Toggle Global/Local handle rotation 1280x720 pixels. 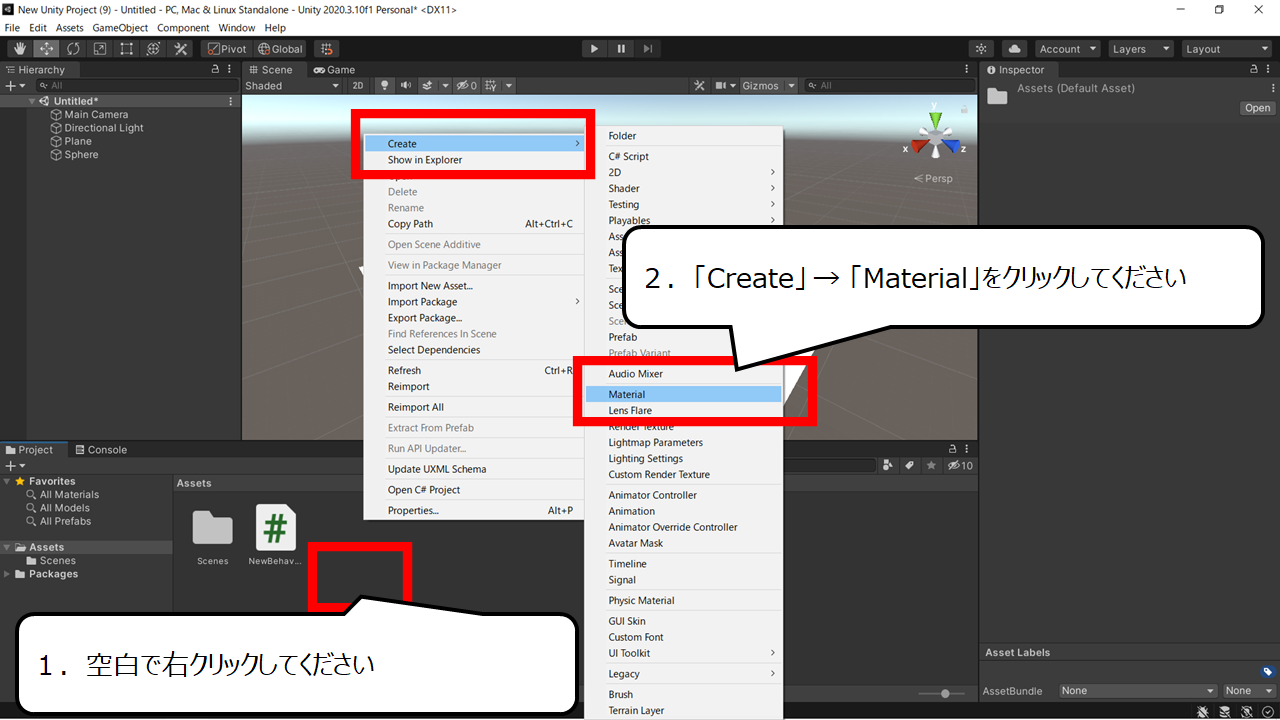coord(280,49)
